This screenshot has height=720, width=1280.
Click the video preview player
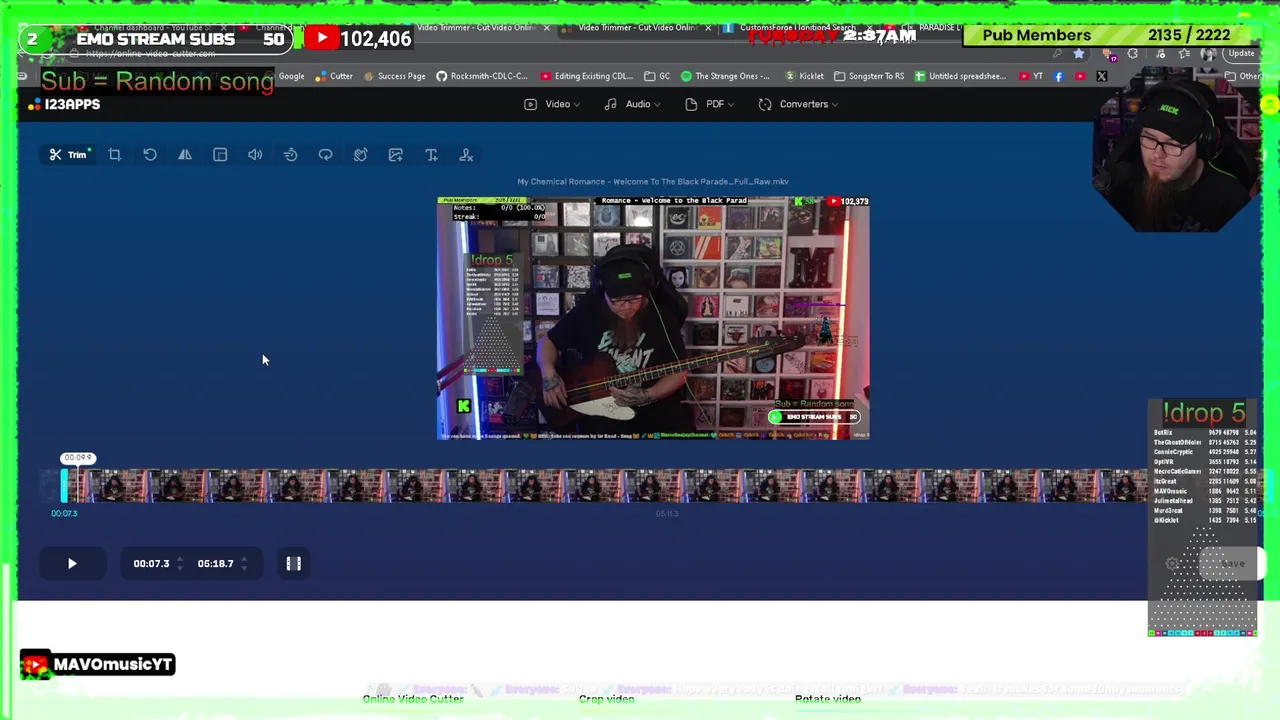tap(653, 318)
